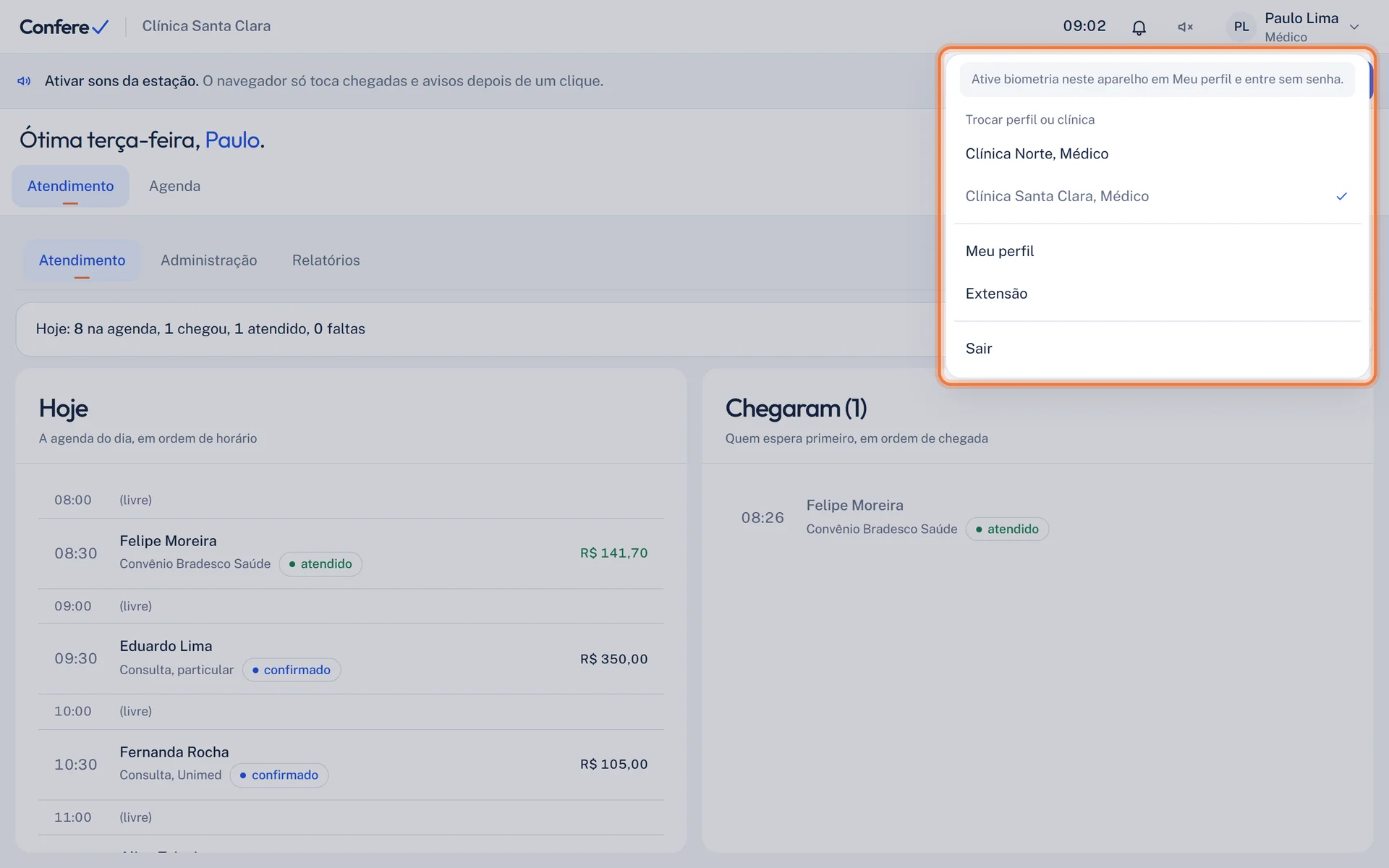Open Meu perfil
The width and height of the screenshot is (1389, 868).
[x=1157, y=251]
